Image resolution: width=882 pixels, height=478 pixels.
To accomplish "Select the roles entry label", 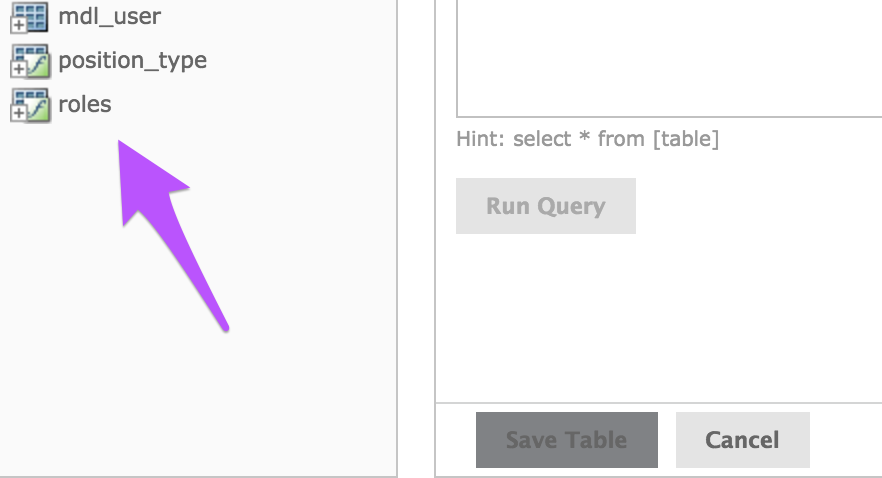I will (85, 104).
